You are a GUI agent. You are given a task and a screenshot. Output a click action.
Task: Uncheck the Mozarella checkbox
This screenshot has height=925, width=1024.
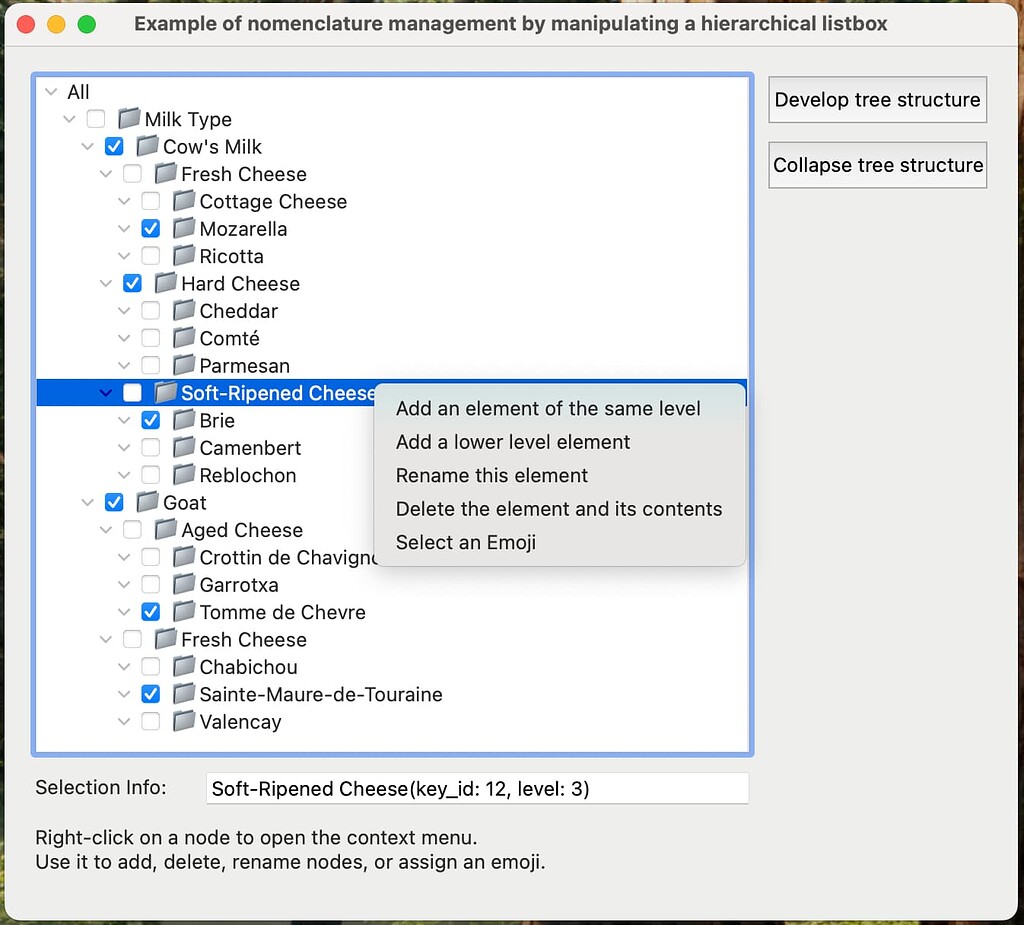(x=150, y=228)
